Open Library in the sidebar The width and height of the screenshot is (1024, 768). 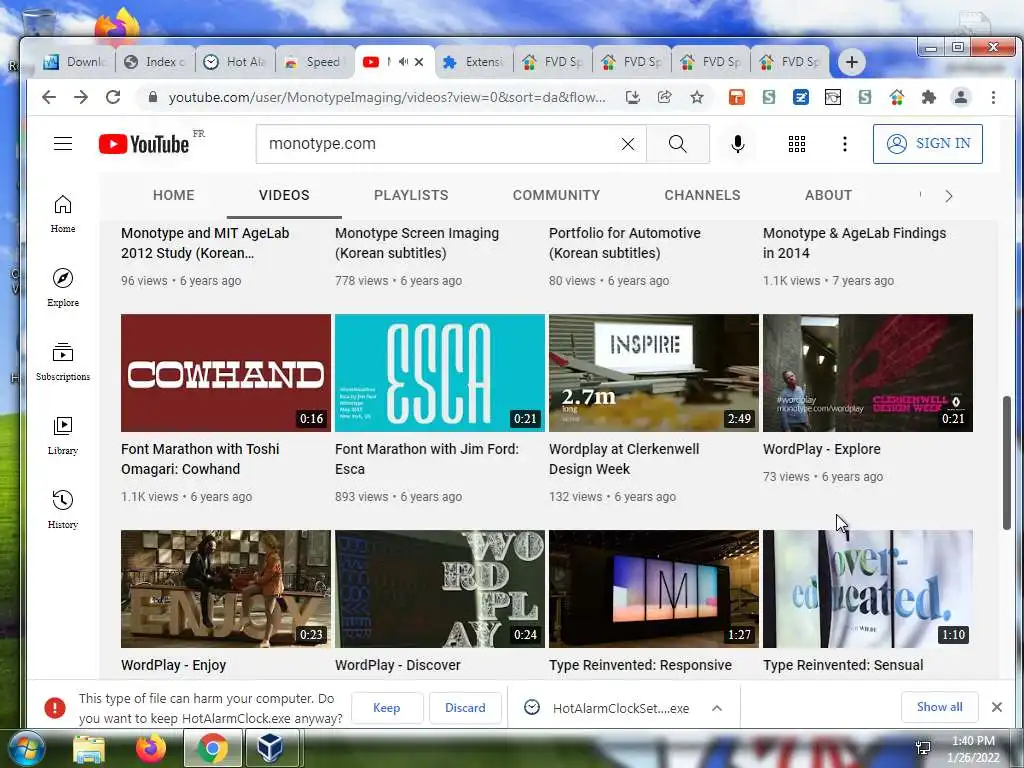pyautogui.click(x=63, y=436)
